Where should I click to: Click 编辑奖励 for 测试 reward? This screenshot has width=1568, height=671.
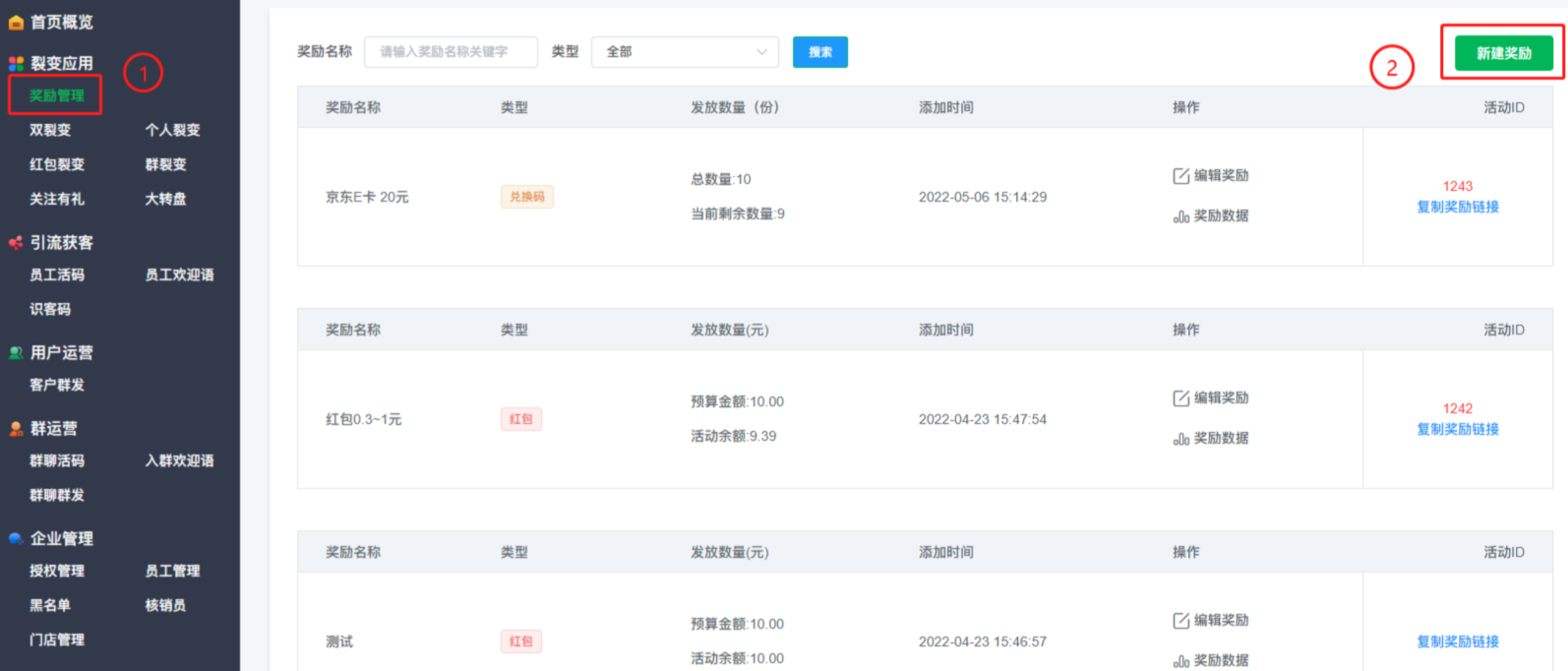pyautogui.click(x=1221, y=620)
